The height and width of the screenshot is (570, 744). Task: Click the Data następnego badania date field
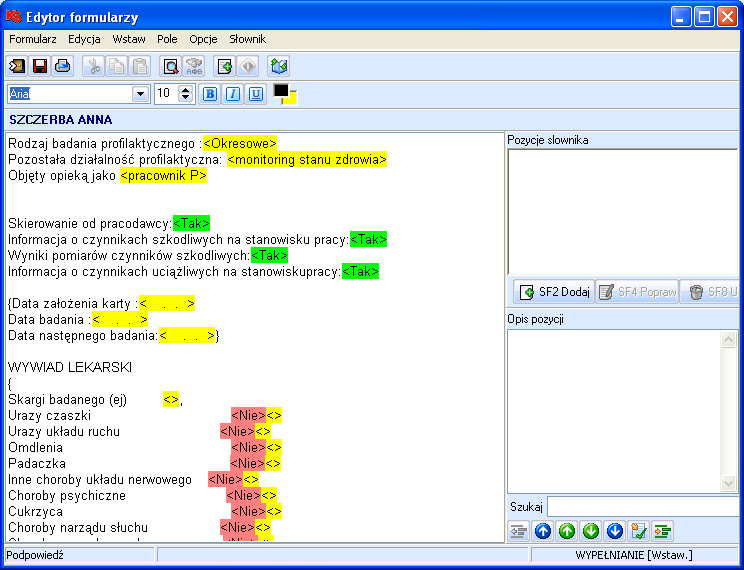187,336
